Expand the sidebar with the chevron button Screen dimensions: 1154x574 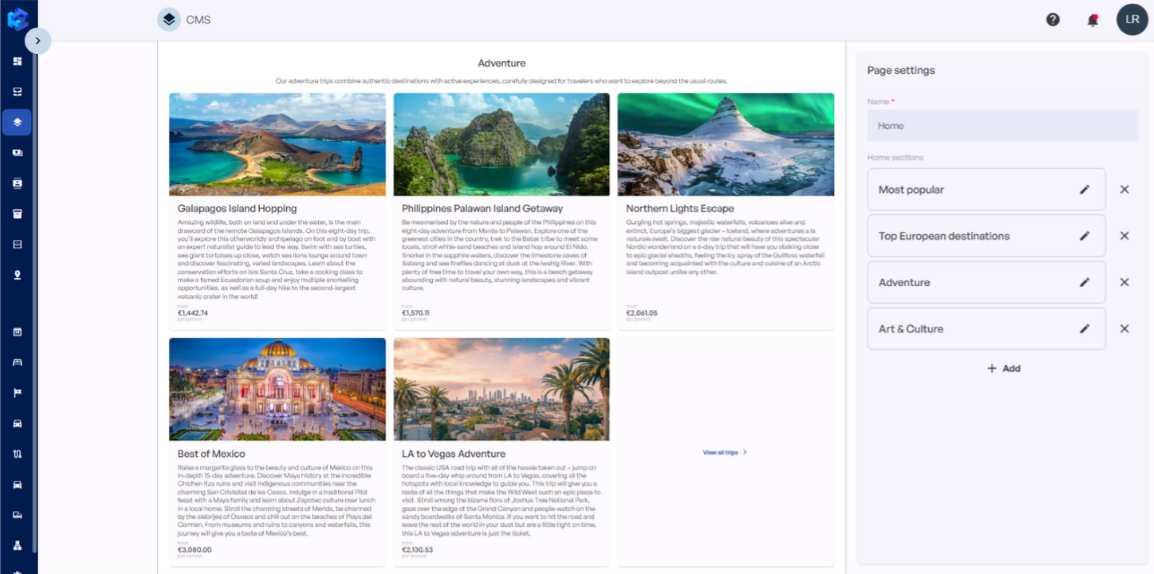[38, 40]
